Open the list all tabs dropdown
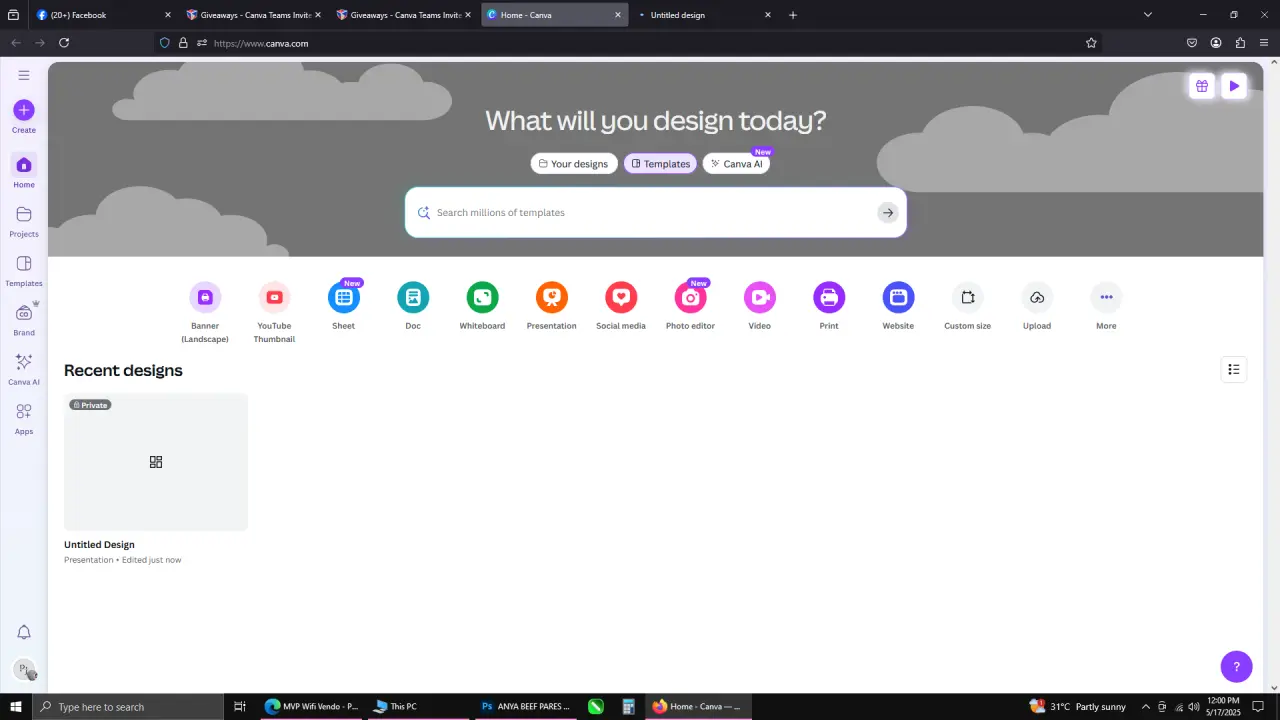 pyautogui.click(x=1148, y=15)
